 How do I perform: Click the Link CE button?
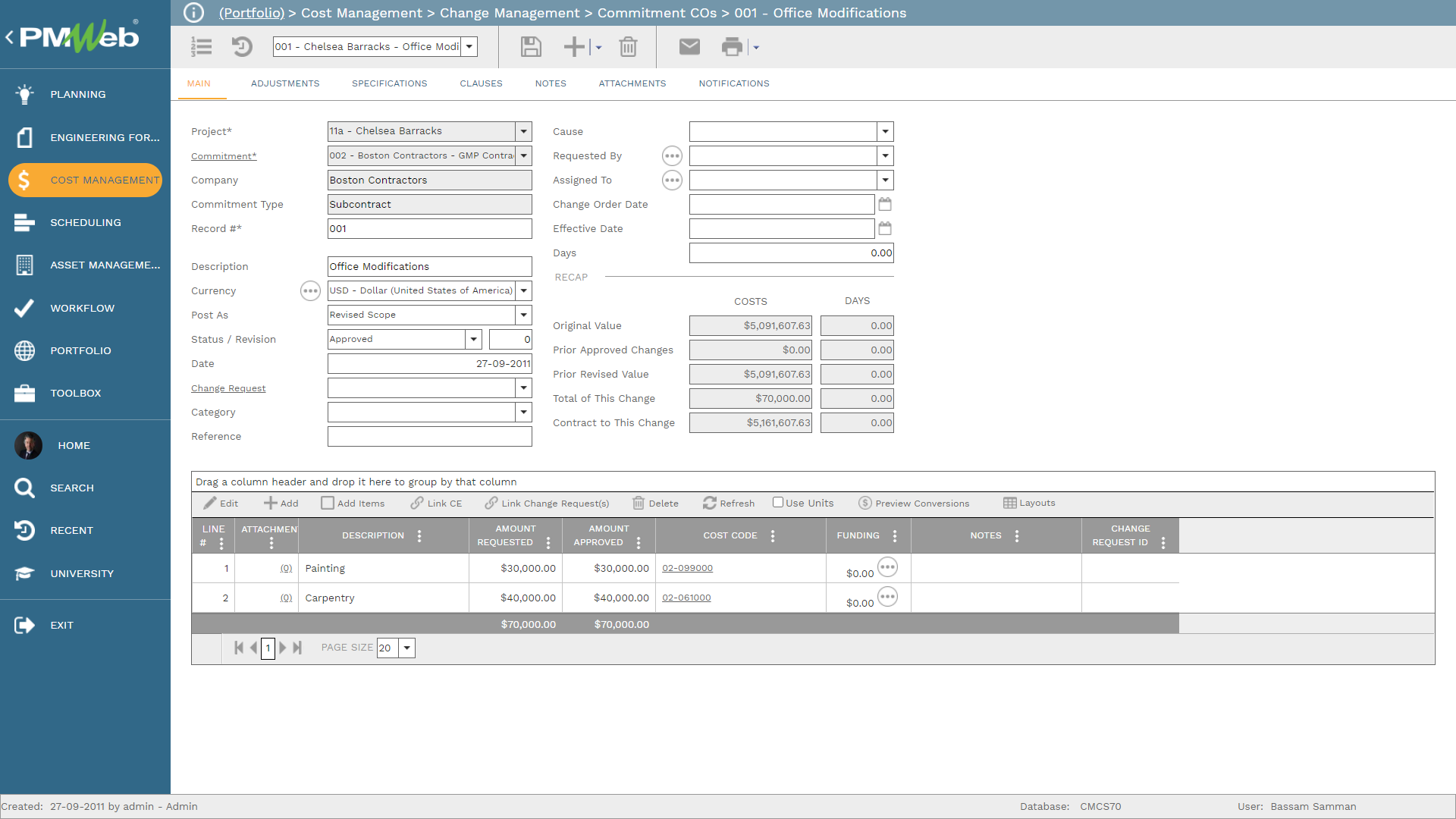point(436,503)
